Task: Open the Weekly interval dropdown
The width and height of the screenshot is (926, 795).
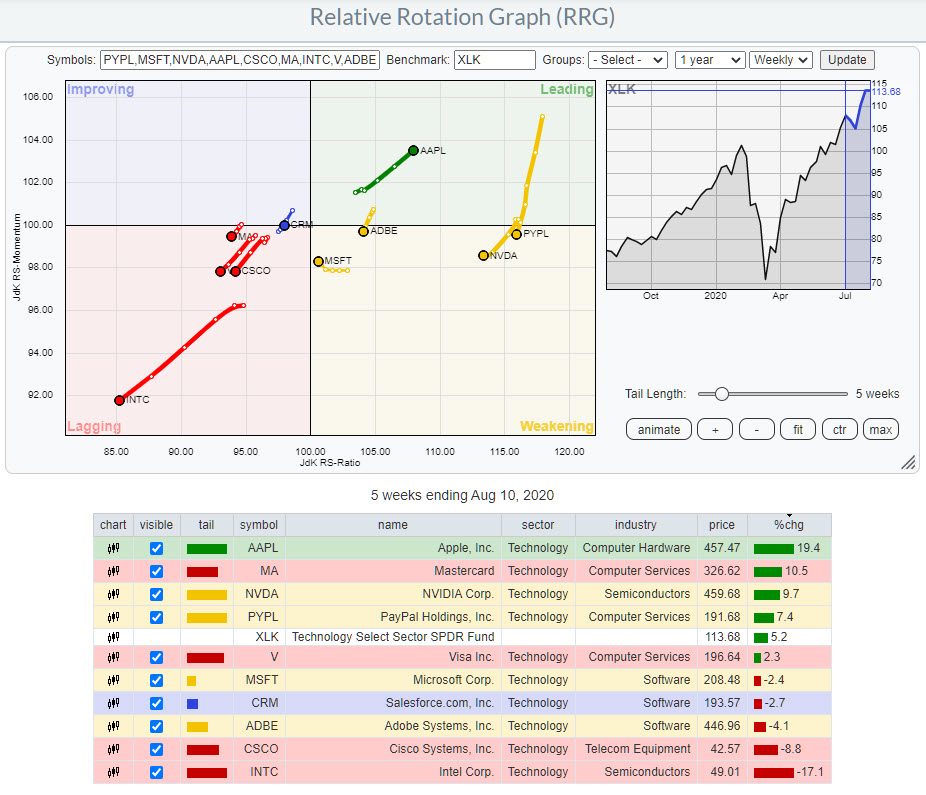Action: pos(780,60)
